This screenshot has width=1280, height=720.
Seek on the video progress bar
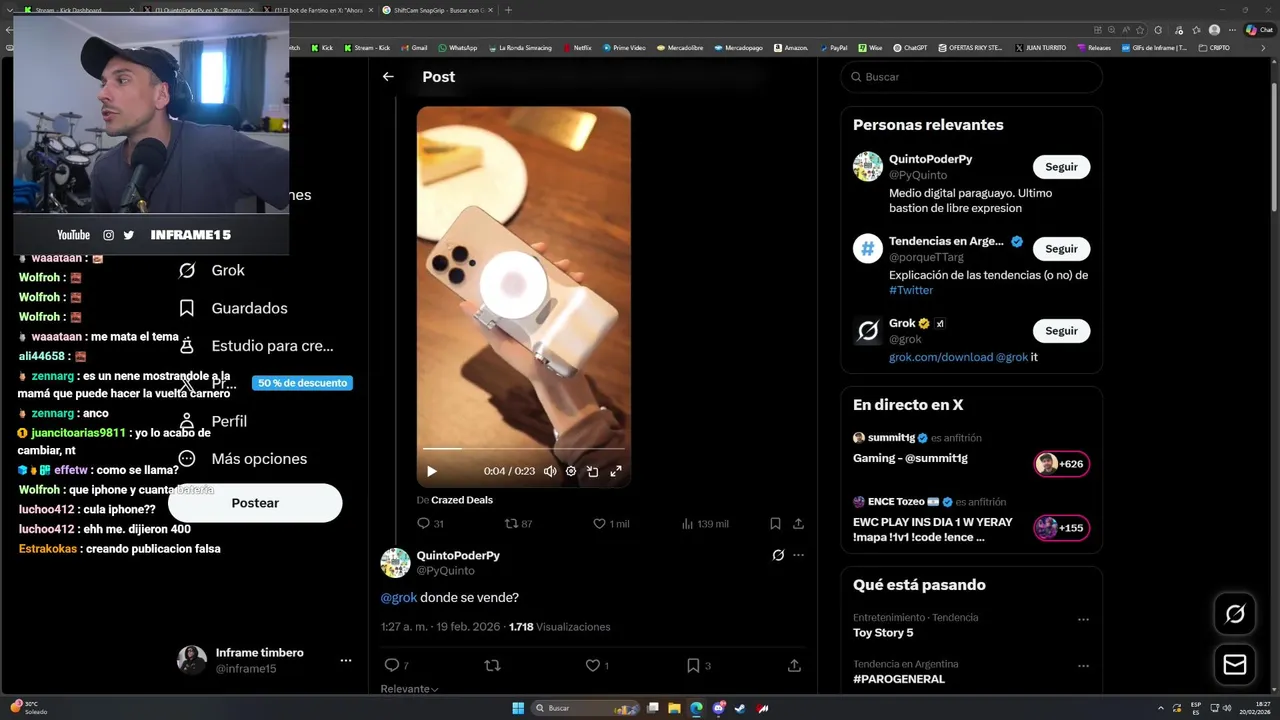(523, 449)
